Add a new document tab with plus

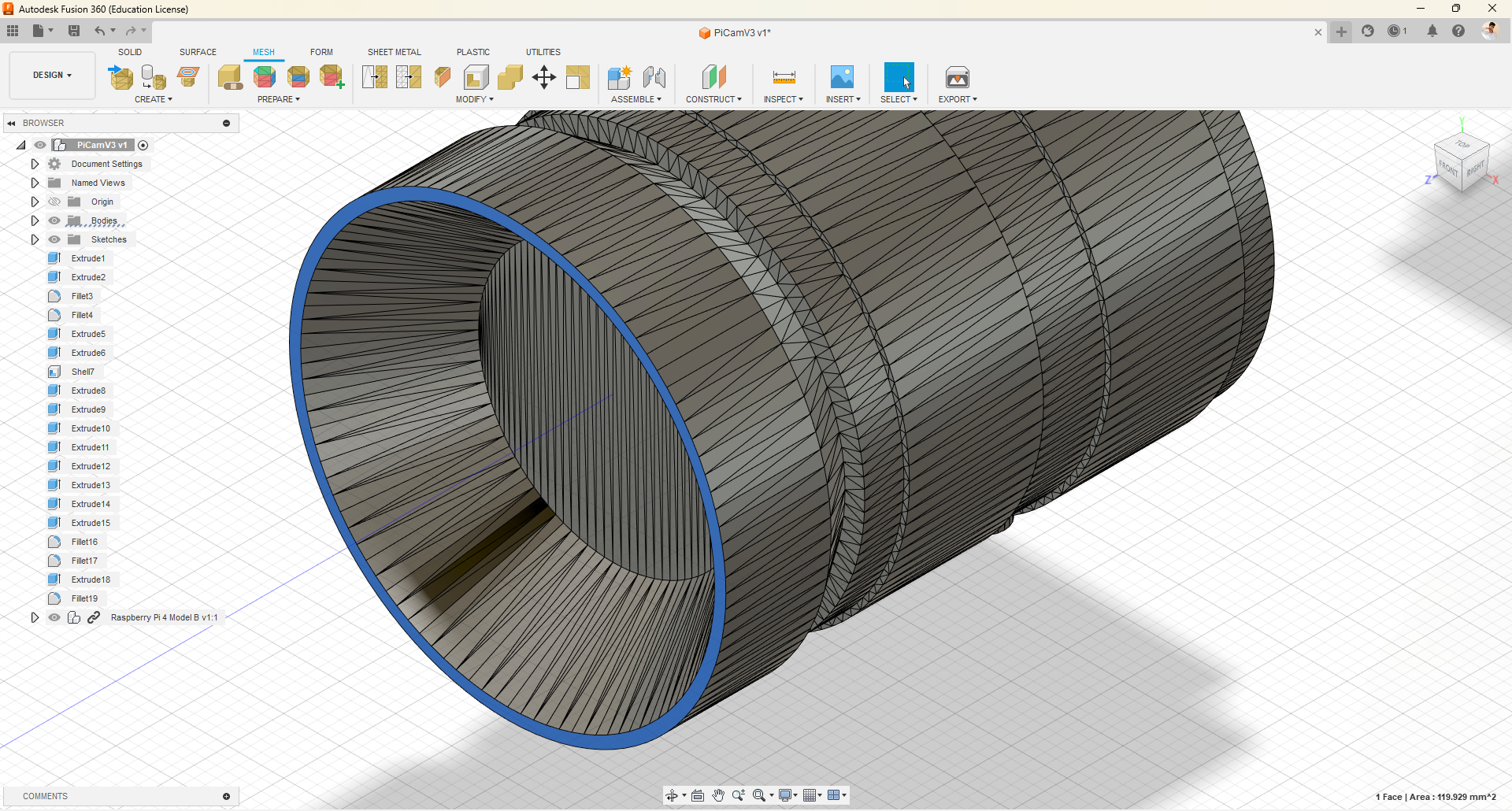point(1341,31)
